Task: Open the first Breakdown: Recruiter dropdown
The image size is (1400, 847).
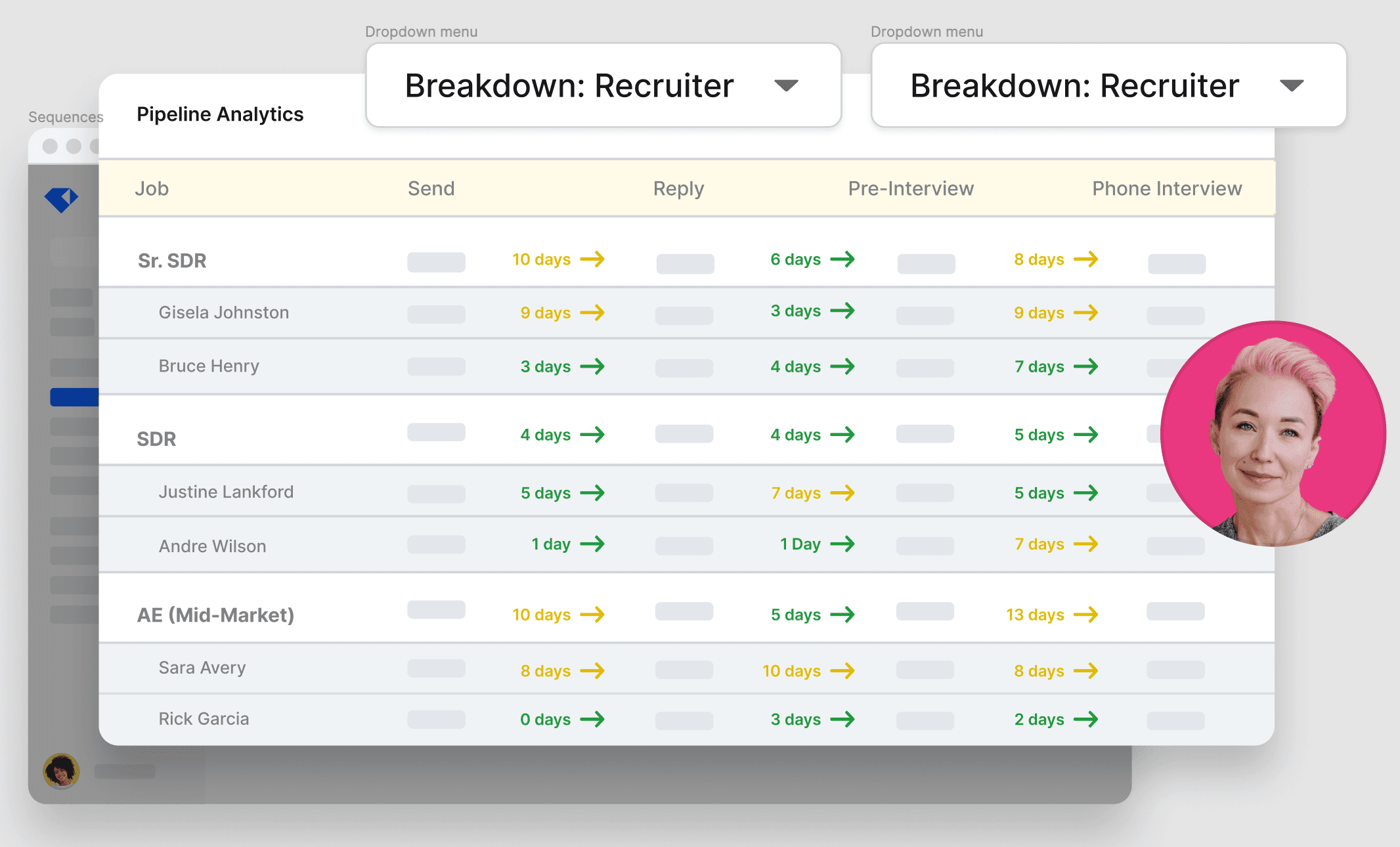Action: pyautogui.click(x=603, y=85)
